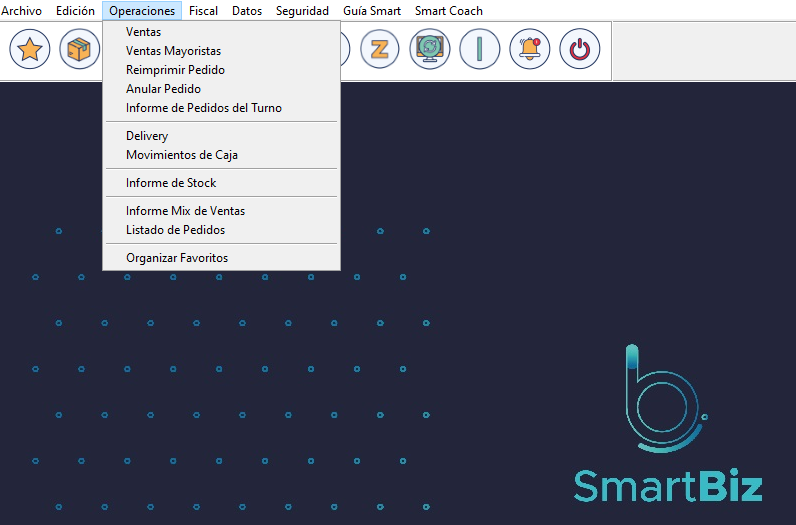796x525 pixels.
Task: Select Ventas from the Operaciones menu
Action: 143,32
